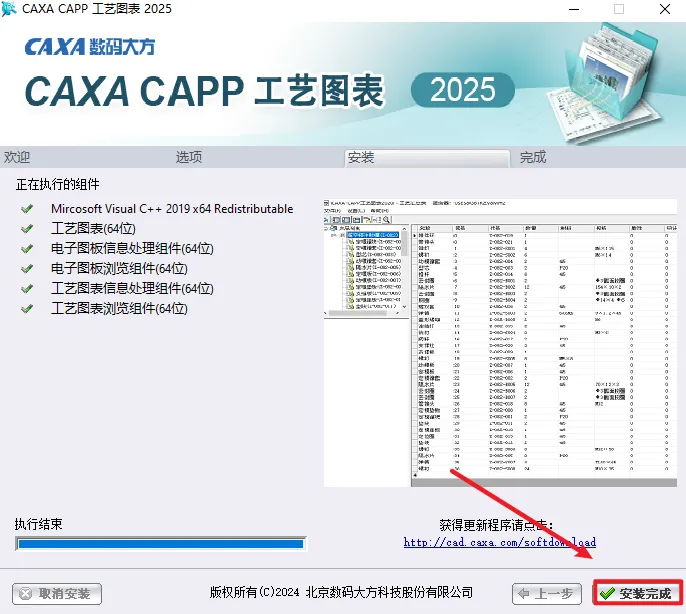
Task: Click the 安装完成 finish button
Action: click(x=637, y=593)
